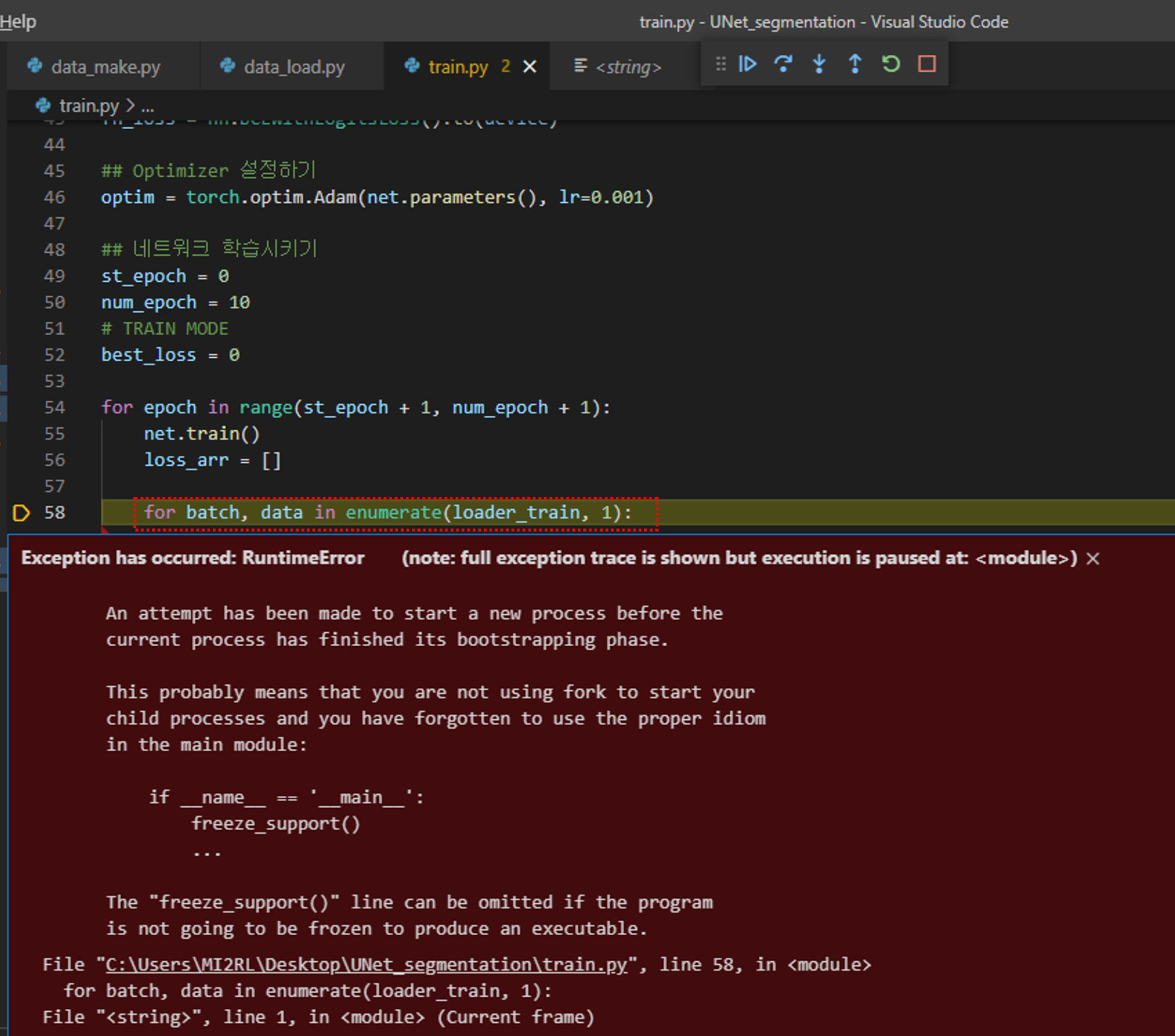
Task: Switch to the data_load.py tab
Action: click(x=294, y=66)
